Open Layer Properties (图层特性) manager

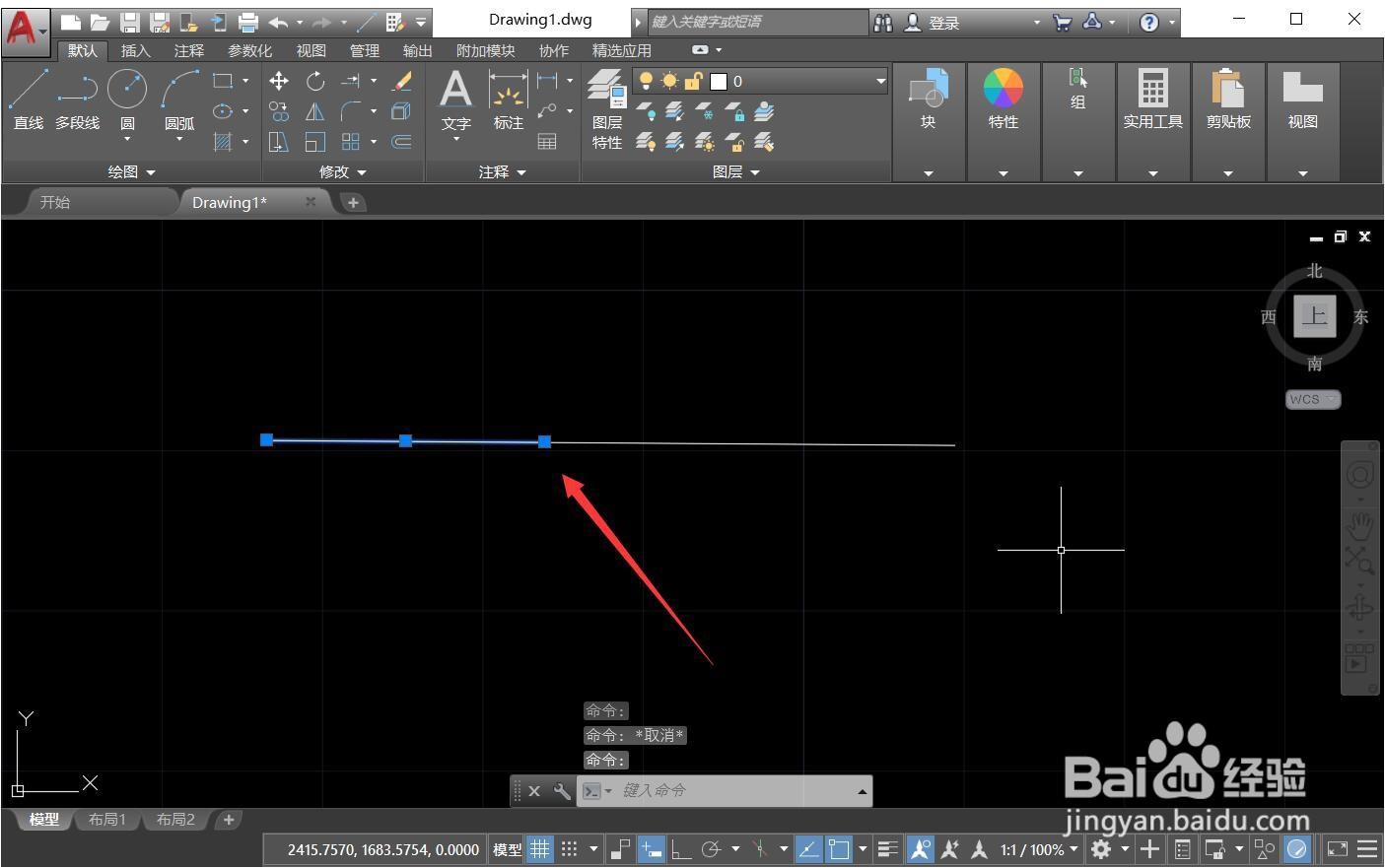pyautogui.click(x=607, y=111)
